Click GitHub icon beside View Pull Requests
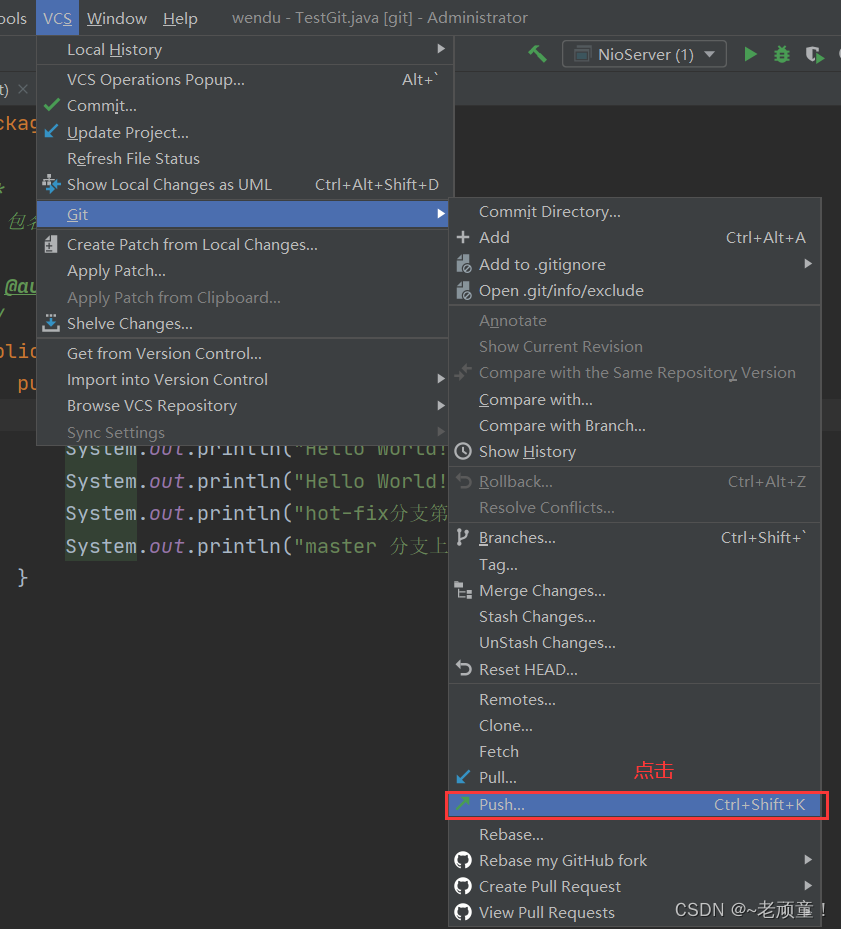This screenshot has width=841, height=929. point(463,912)
